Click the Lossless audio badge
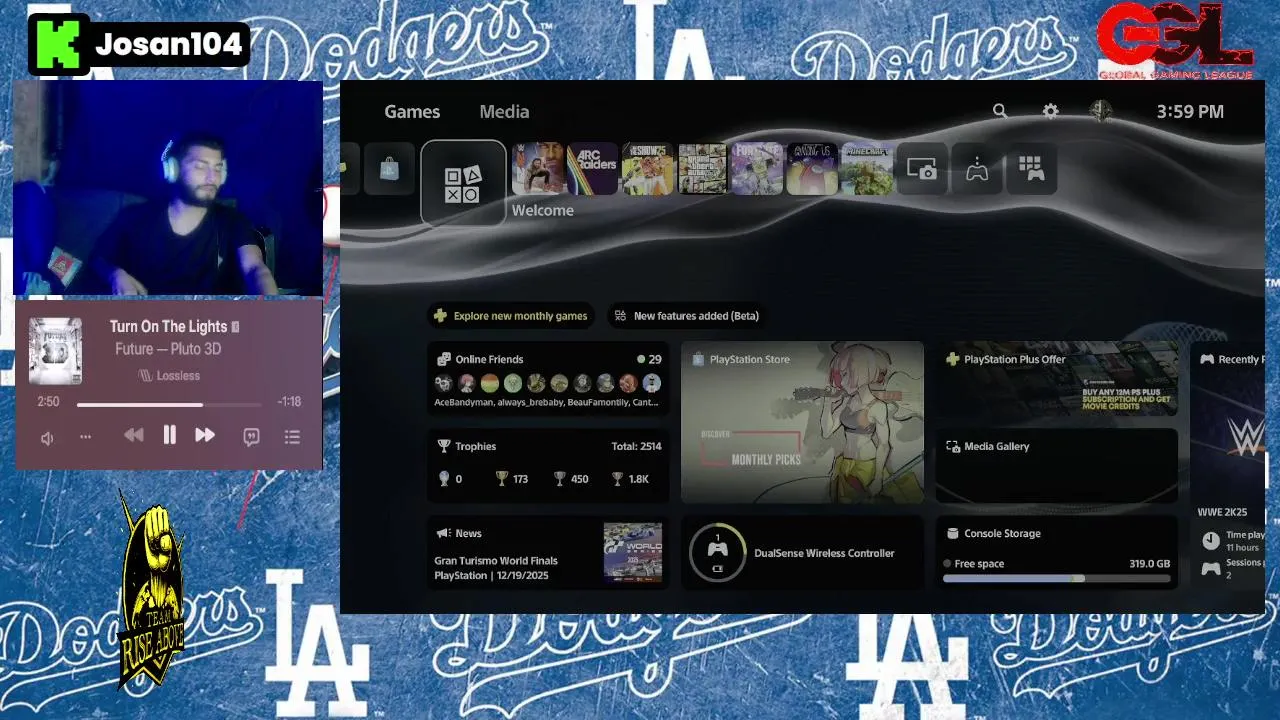Image resolution: width=1280 pixels, height=720 pixels. tap(169, 375)
